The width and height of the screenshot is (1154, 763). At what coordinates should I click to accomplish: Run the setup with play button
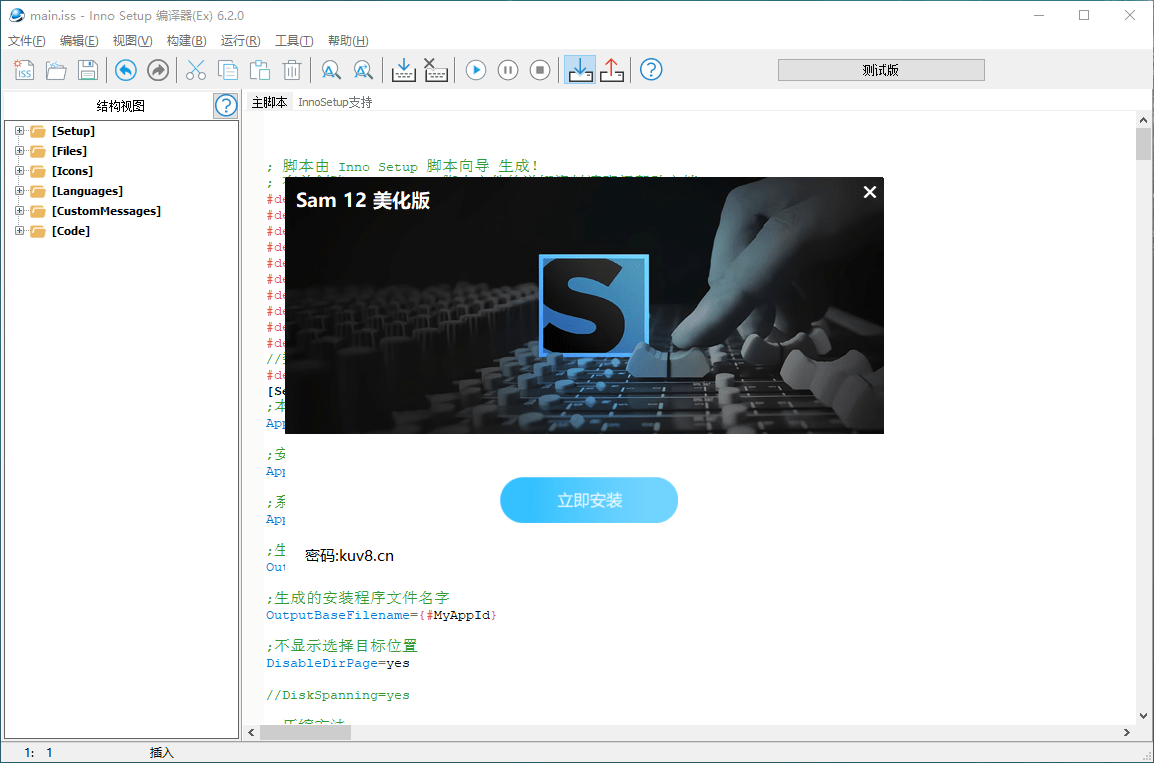(x=476, y=70)
